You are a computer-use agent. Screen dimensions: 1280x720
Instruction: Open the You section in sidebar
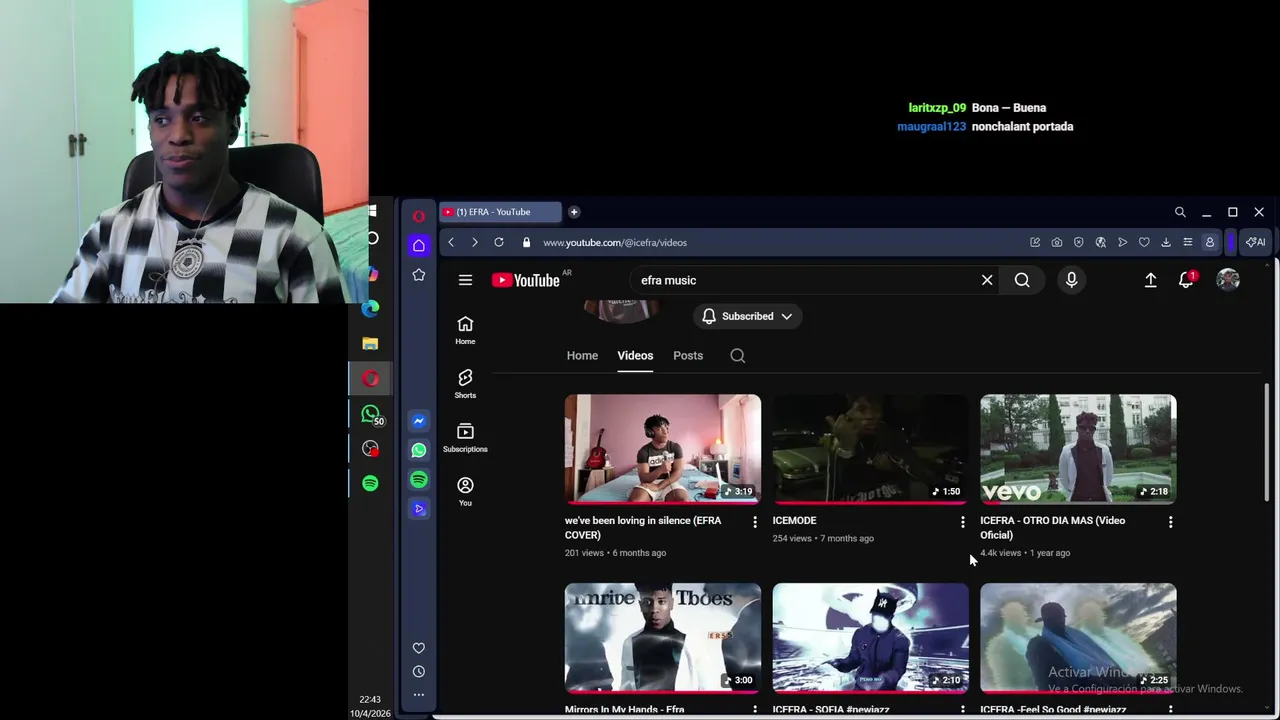pyautogui.click(x=465, y=491)
